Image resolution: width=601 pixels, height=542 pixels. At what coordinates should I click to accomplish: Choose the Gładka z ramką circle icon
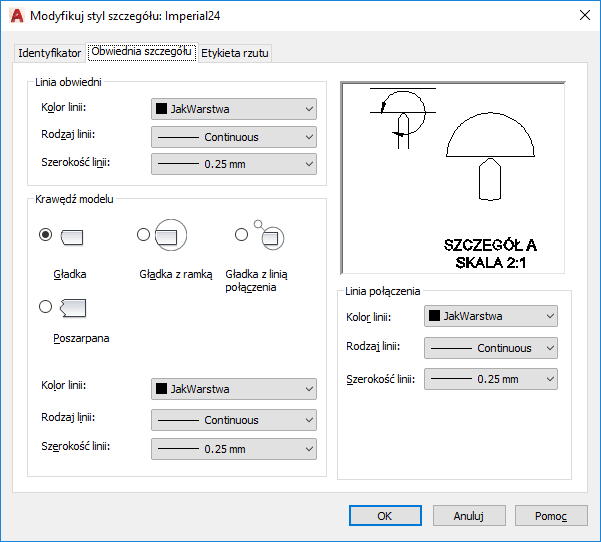tap(171, 235)
